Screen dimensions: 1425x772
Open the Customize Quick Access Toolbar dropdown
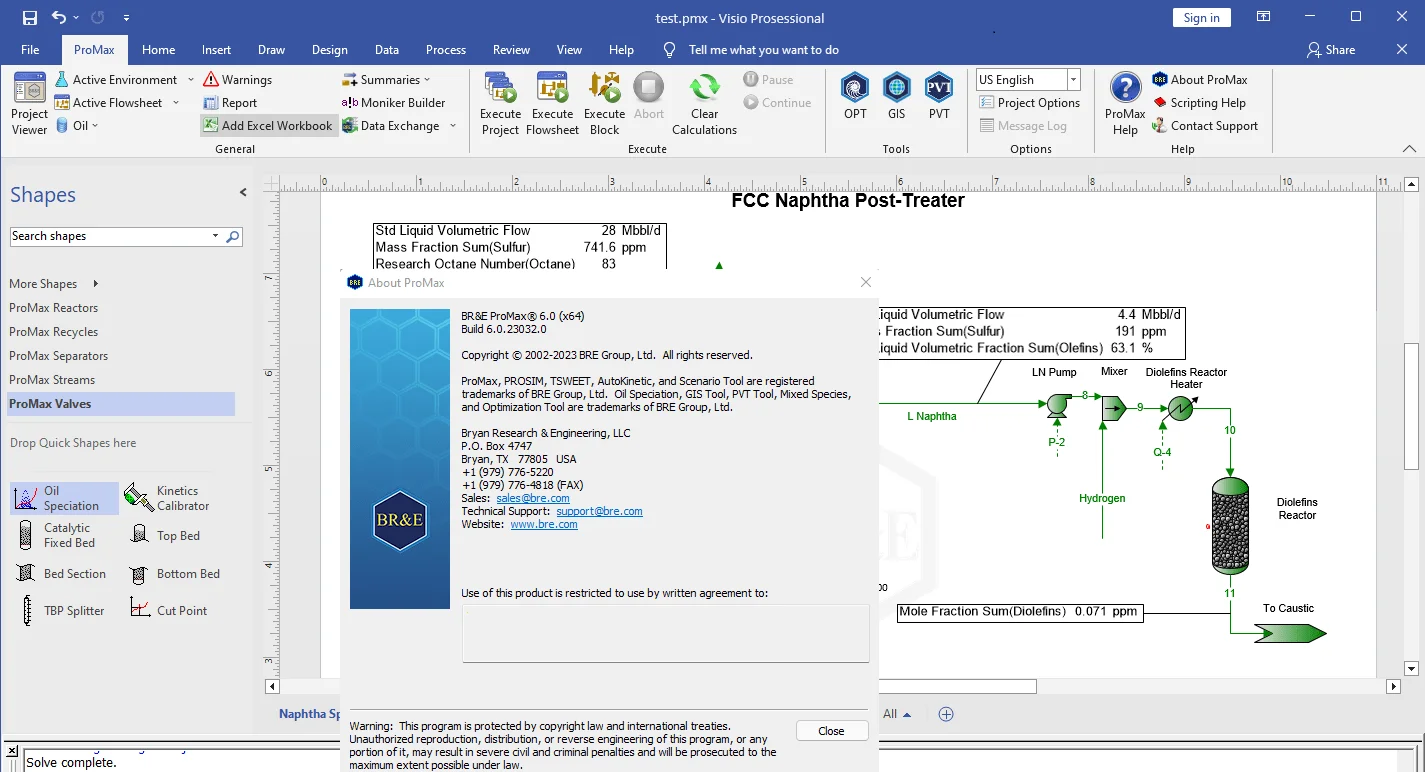pos(126,18)
